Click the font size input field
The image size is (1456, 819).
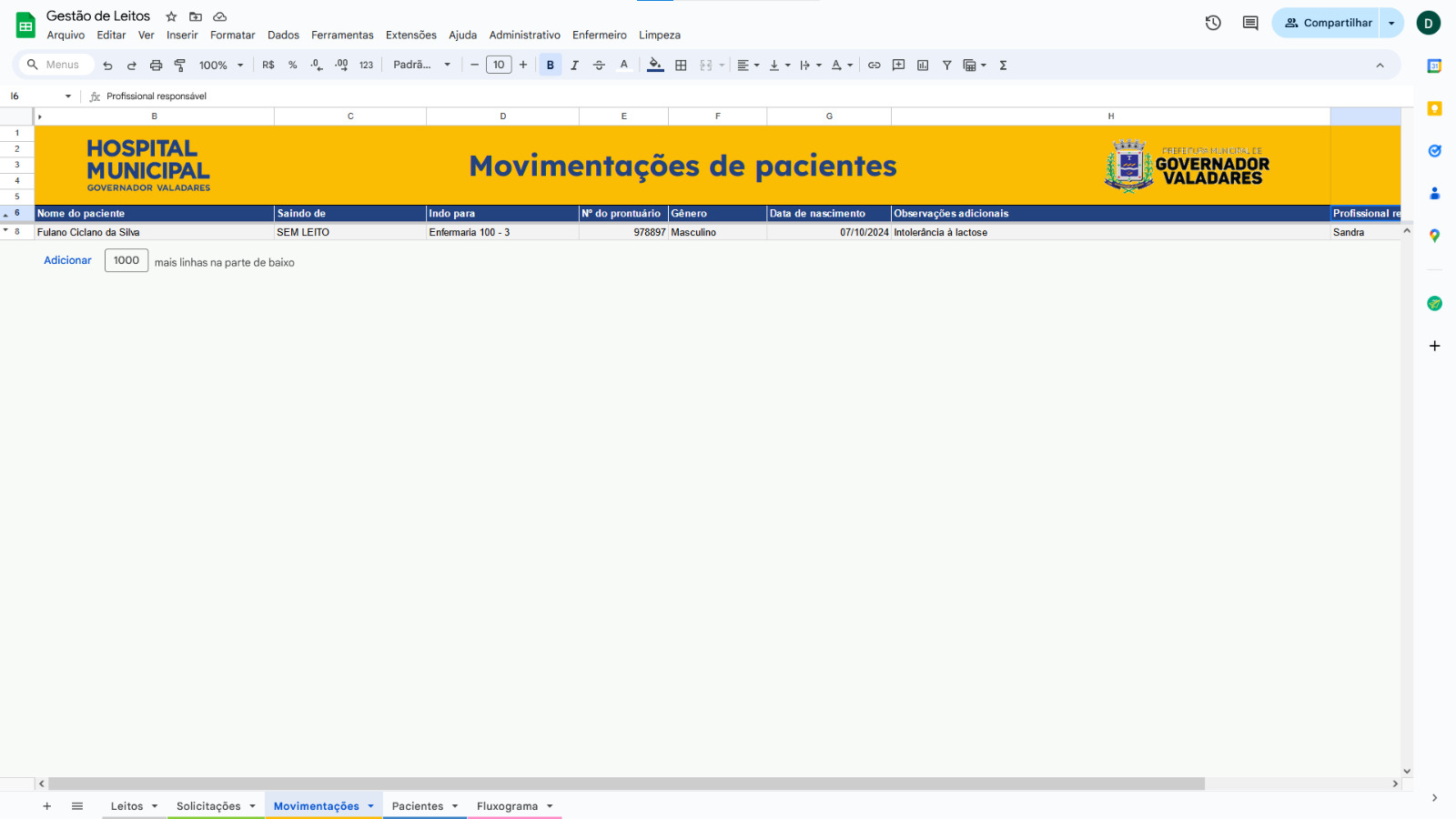click(499, 66)
